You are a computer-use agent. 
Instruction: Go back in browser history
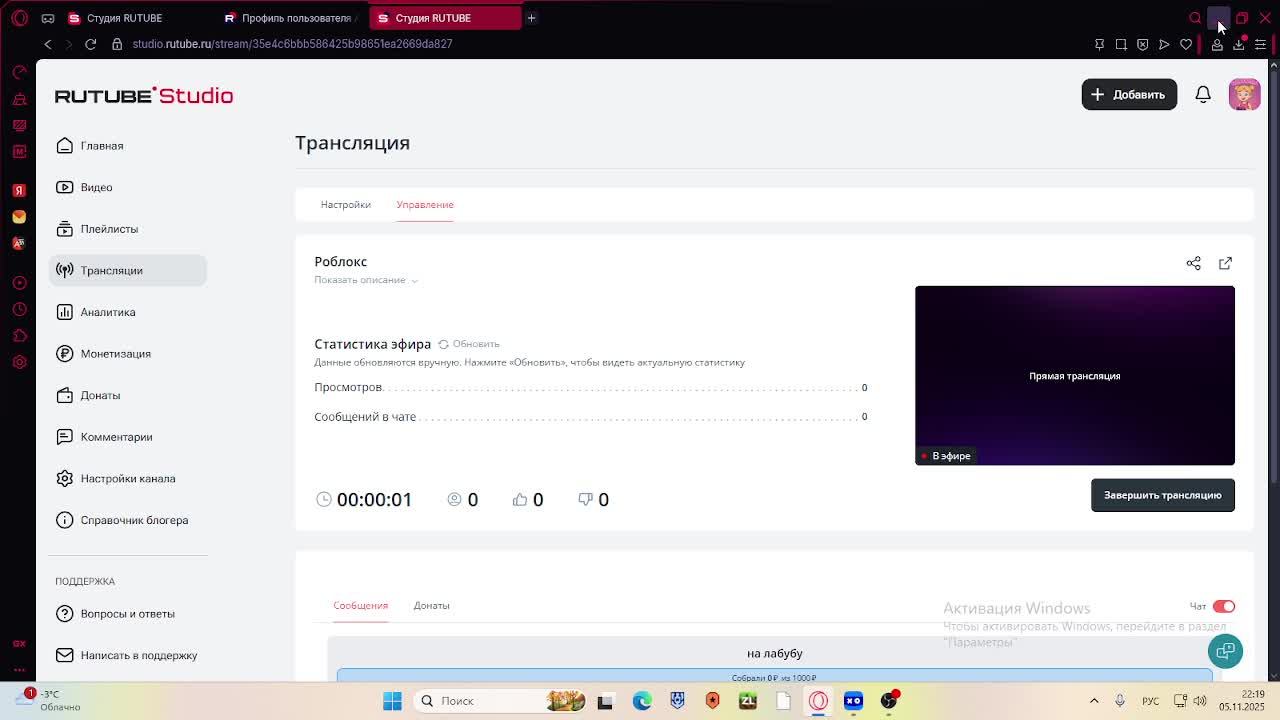47,44
